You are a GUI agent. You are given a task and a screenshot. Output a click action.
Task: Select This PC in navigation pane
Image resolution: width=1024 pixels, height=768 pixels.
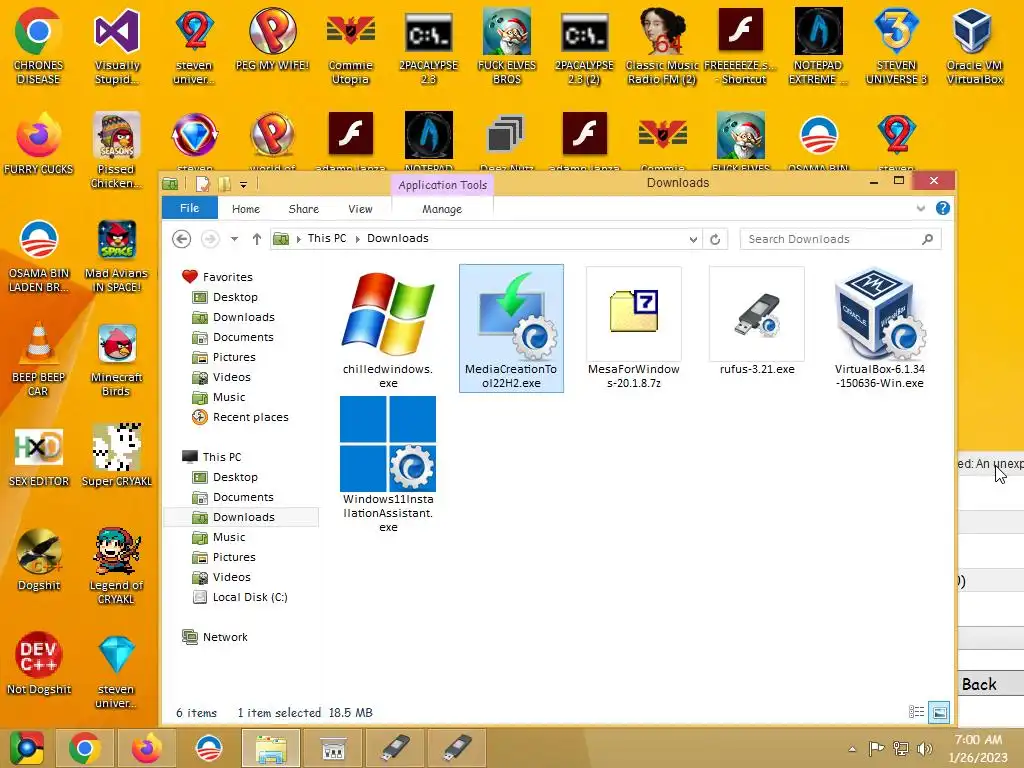tap(221, 457)
